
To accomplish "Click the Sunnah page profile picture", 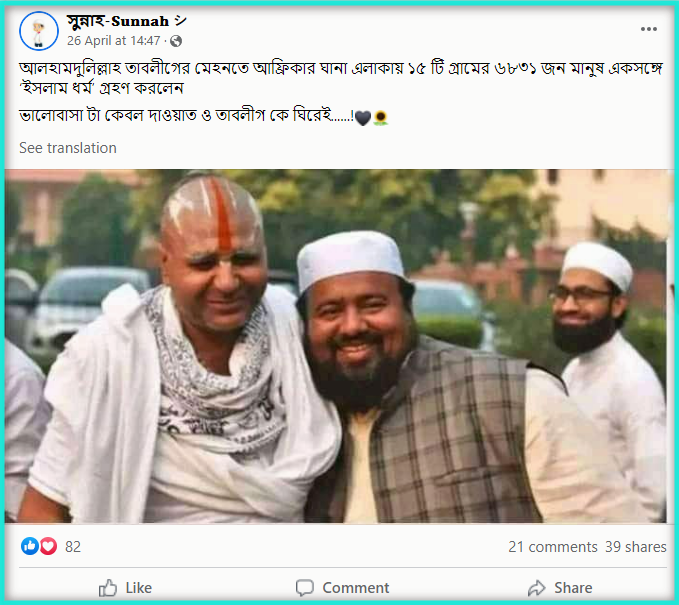I will [x=39, y=31].
